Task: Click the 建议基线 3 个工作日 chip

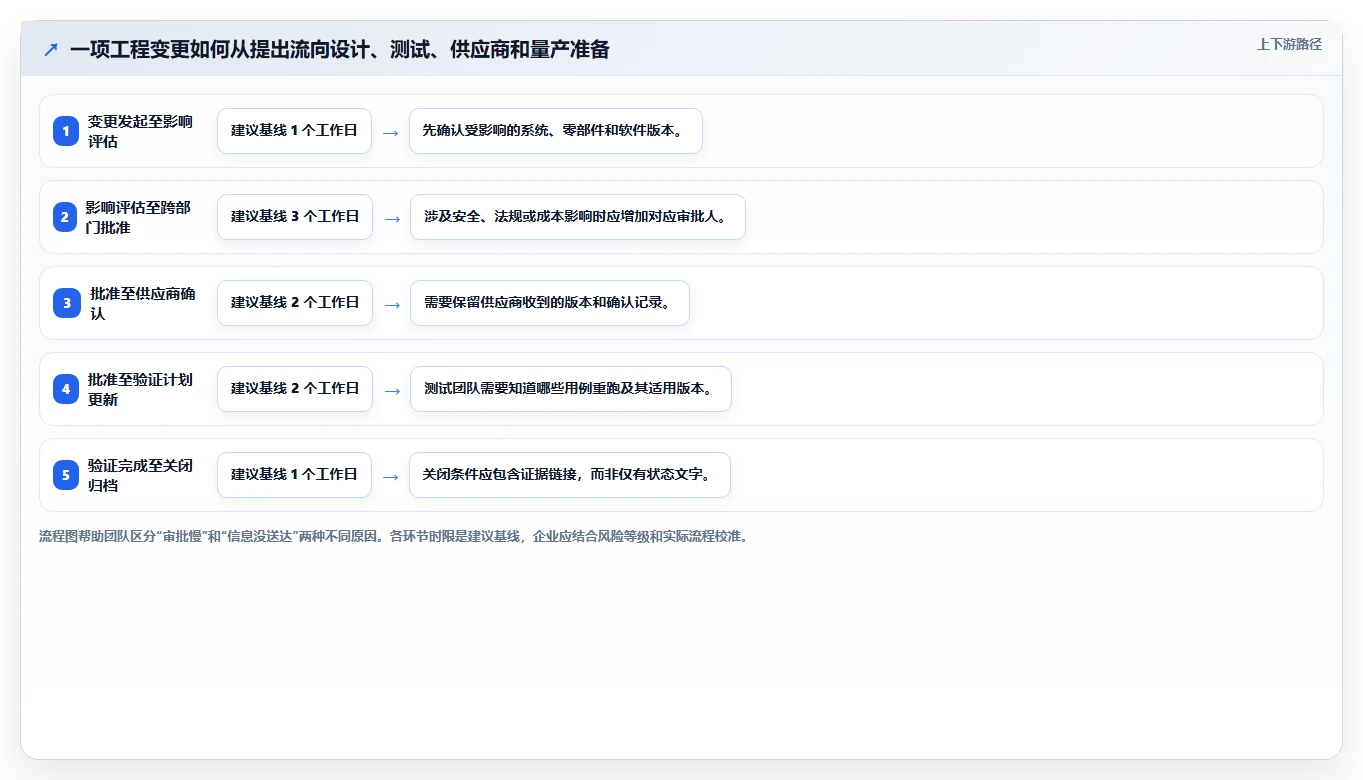Action: tap(295, 217)
